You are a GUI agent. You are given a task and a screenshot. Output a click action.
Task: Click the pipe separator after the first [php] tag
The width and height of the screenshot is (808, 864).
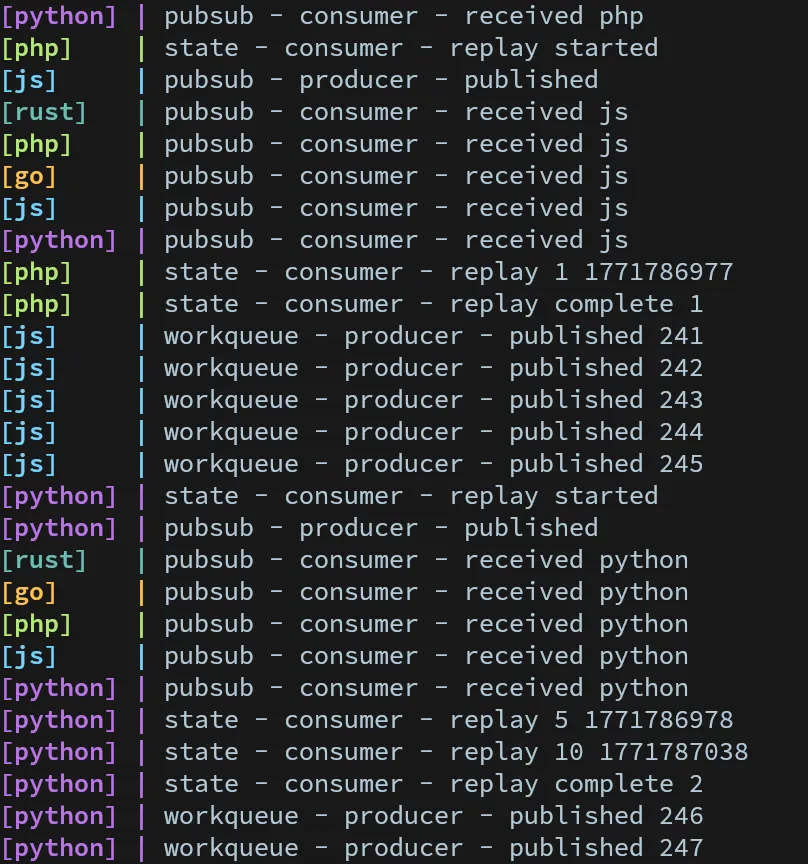tap(140, 48)
